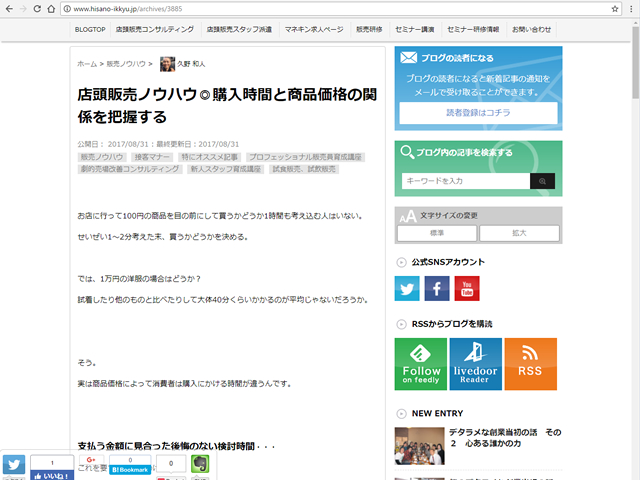Click the キーワードを入力 search field
The height and width of the screenshot is (480, 640).
click(x=463, y=181)
